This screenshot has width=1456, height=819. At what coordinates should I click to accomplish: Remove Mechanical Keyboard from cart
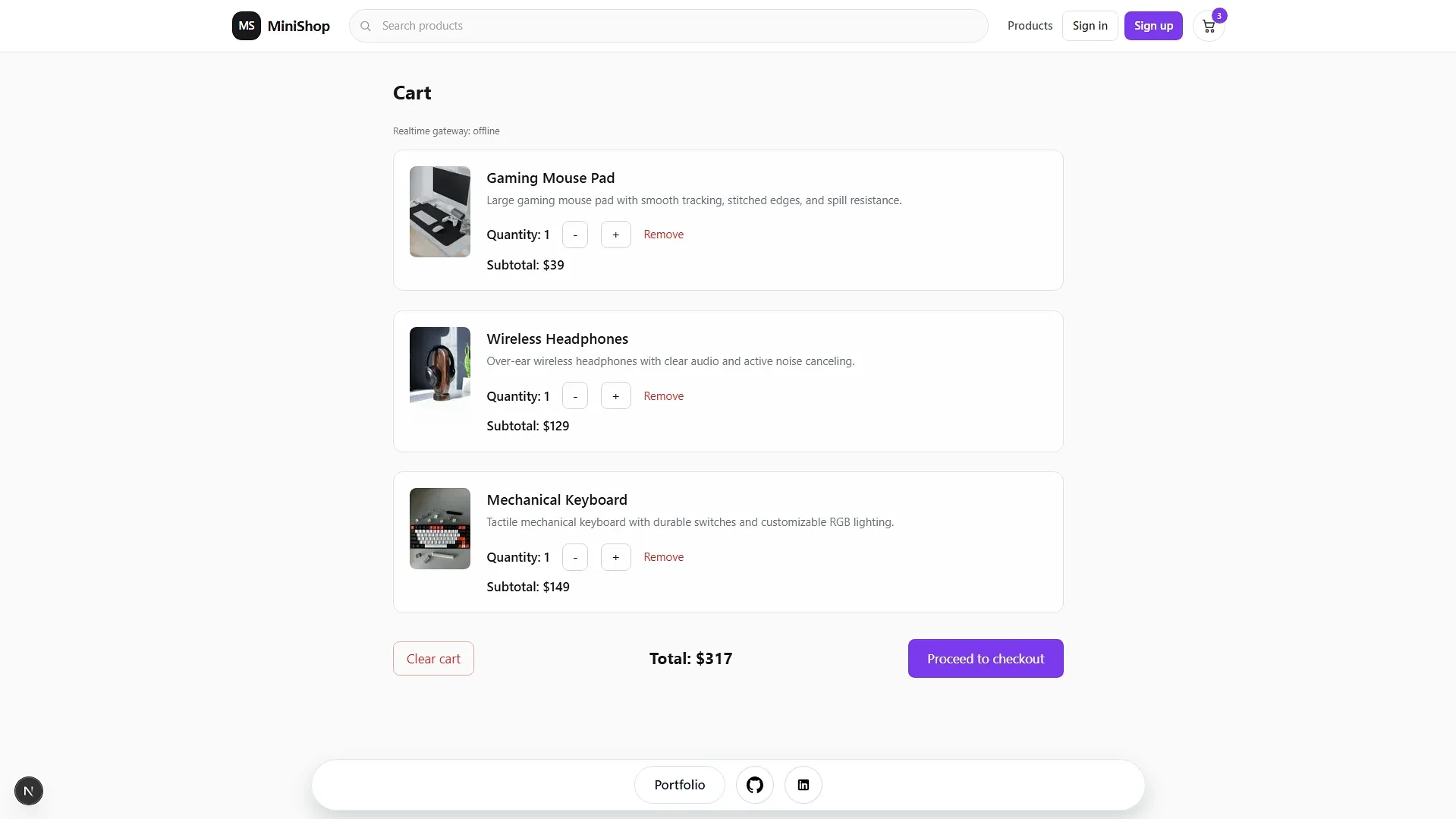[664, 557]
